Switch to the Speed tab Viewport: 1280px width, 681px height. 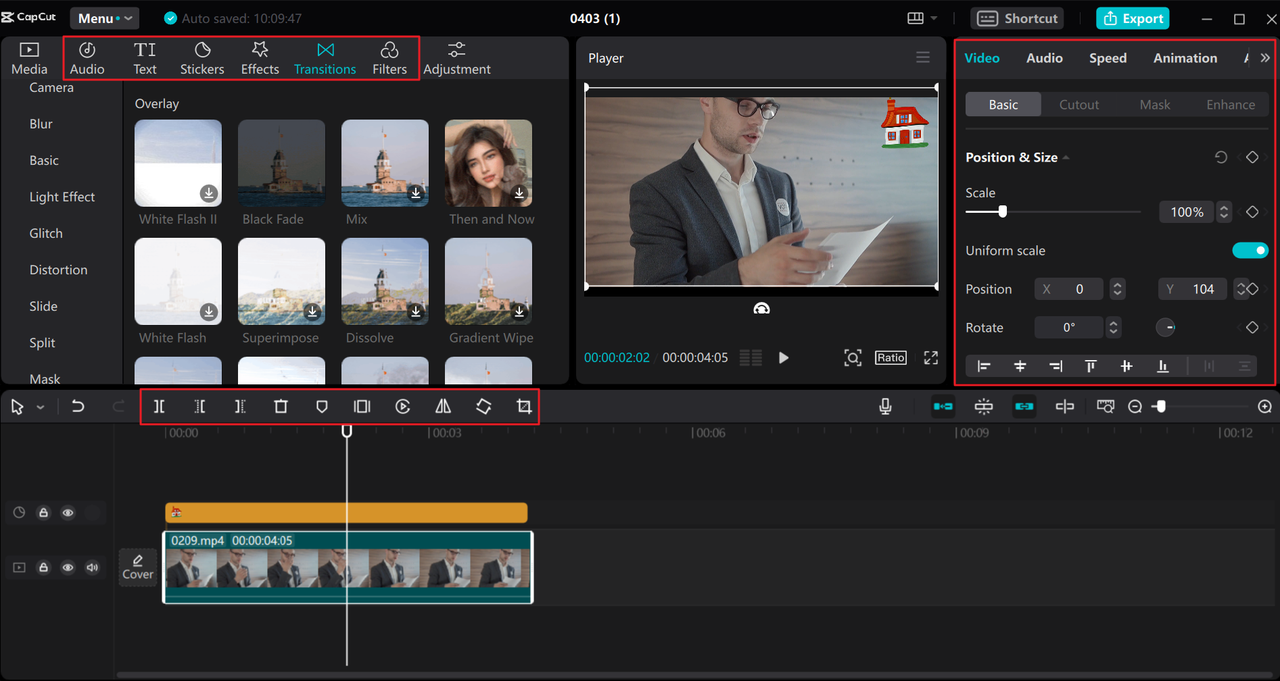(1108, 58)
